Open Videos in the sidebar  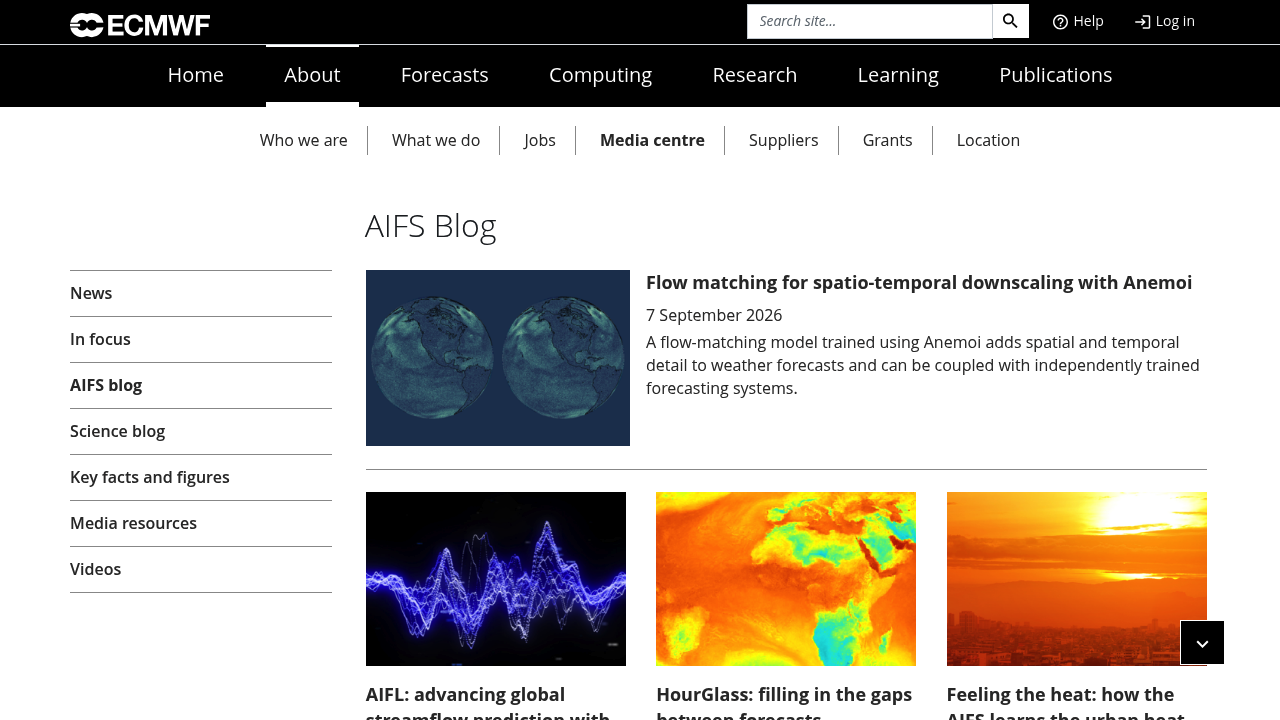tap(201, 569)
